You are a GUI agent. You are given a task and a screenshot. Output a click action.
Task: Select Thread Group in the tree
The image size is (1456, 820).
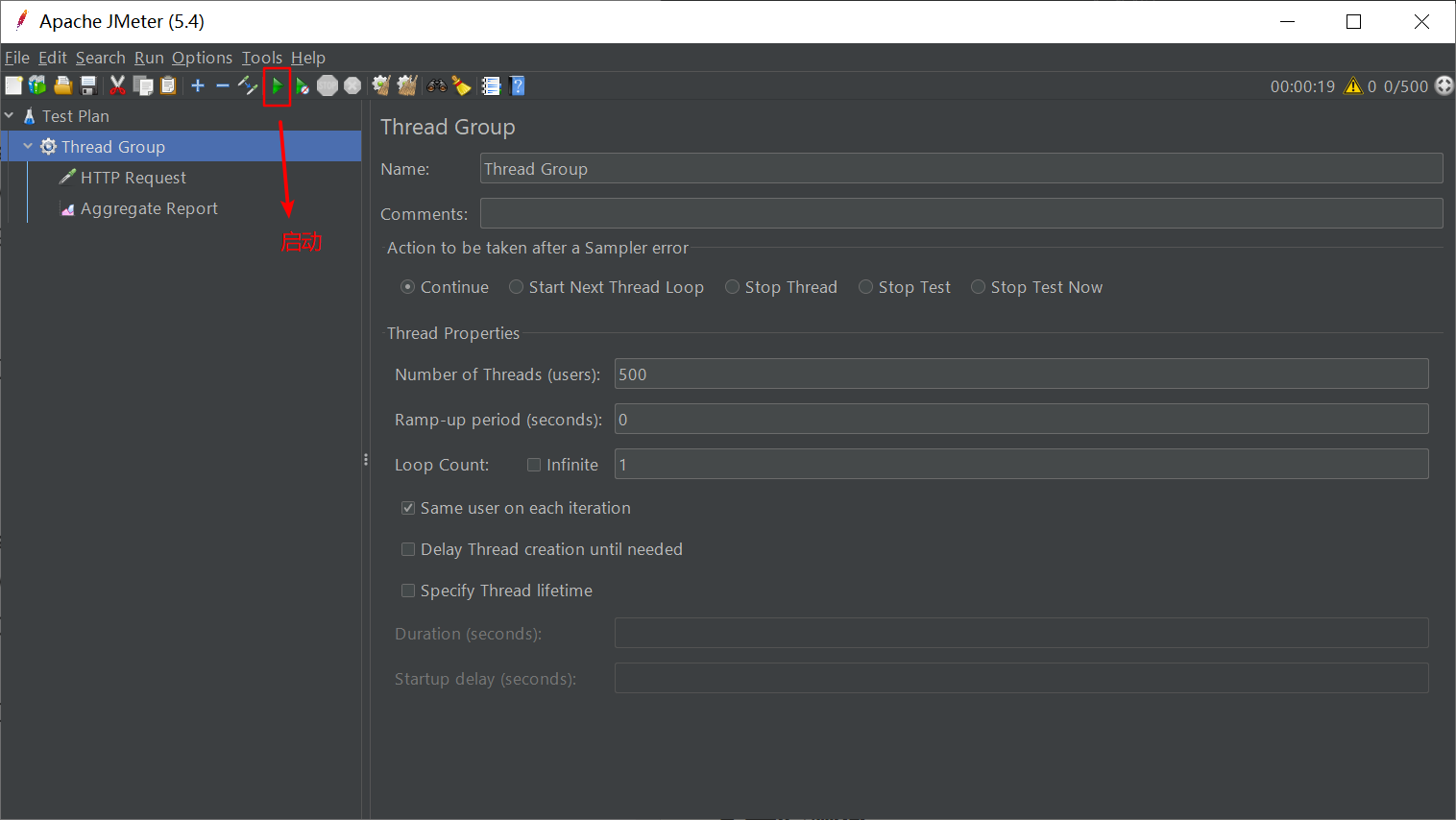click(x=113, y=147)
